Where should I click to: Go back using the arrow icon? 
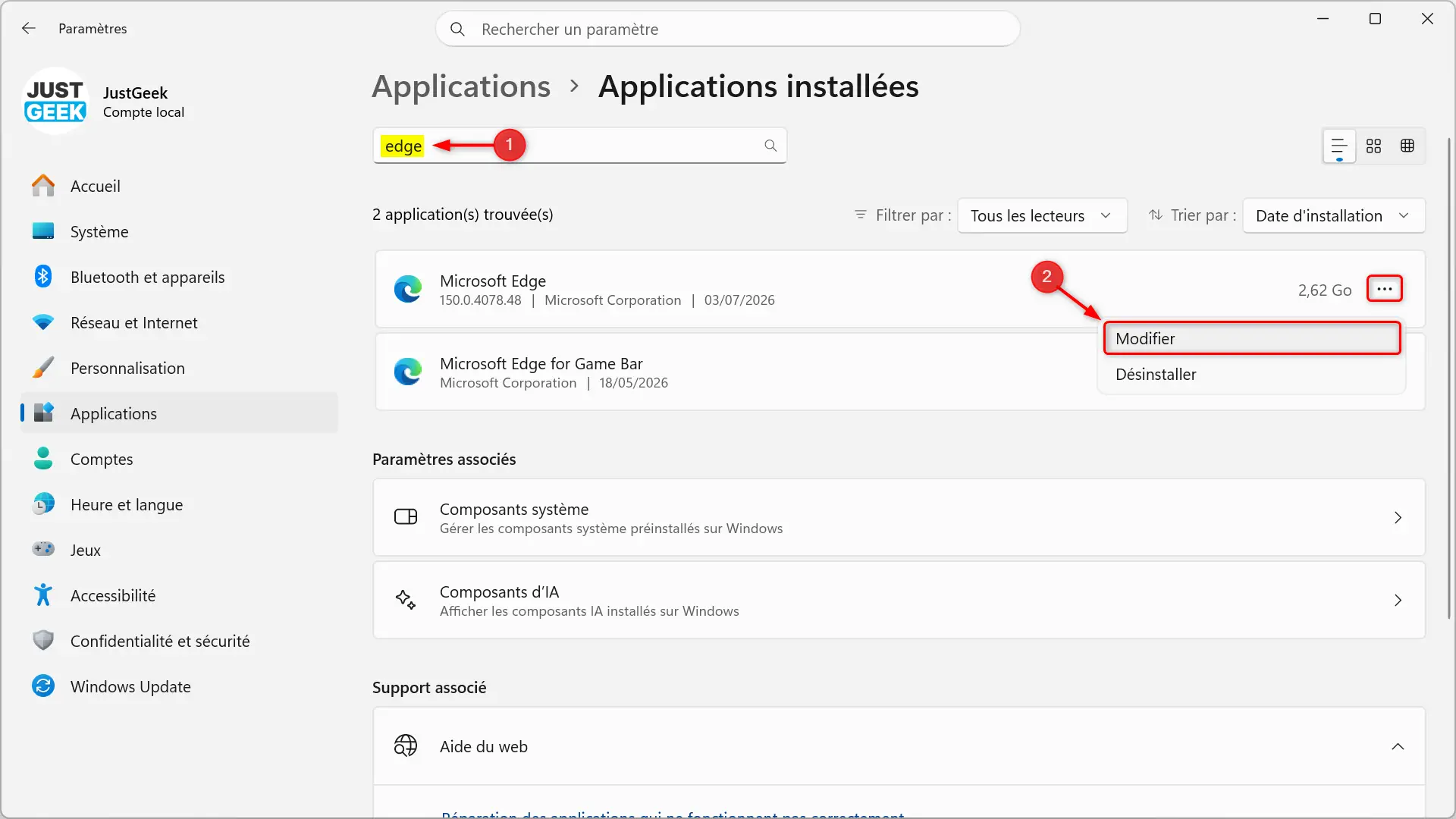tap(29, 28)
